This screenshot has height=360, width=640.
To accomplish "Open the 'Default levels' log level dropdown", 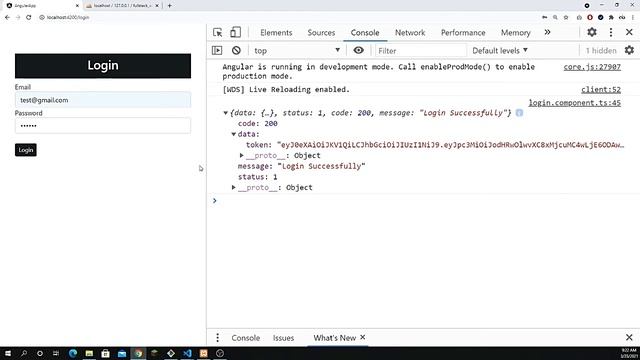I will coord(500,50).
